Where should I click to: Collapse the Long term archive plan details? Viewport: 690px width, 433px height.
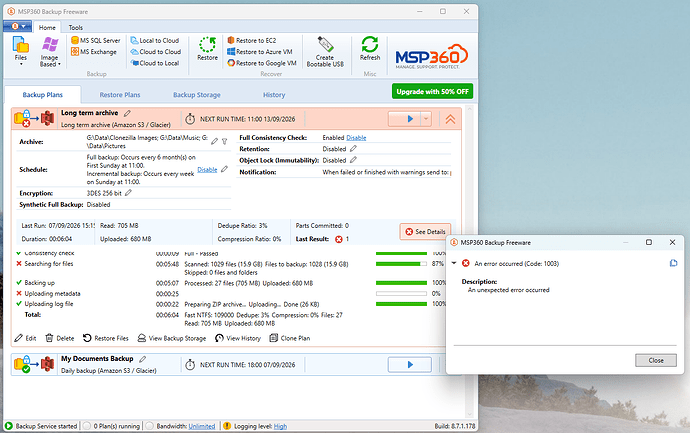(450, 119)
